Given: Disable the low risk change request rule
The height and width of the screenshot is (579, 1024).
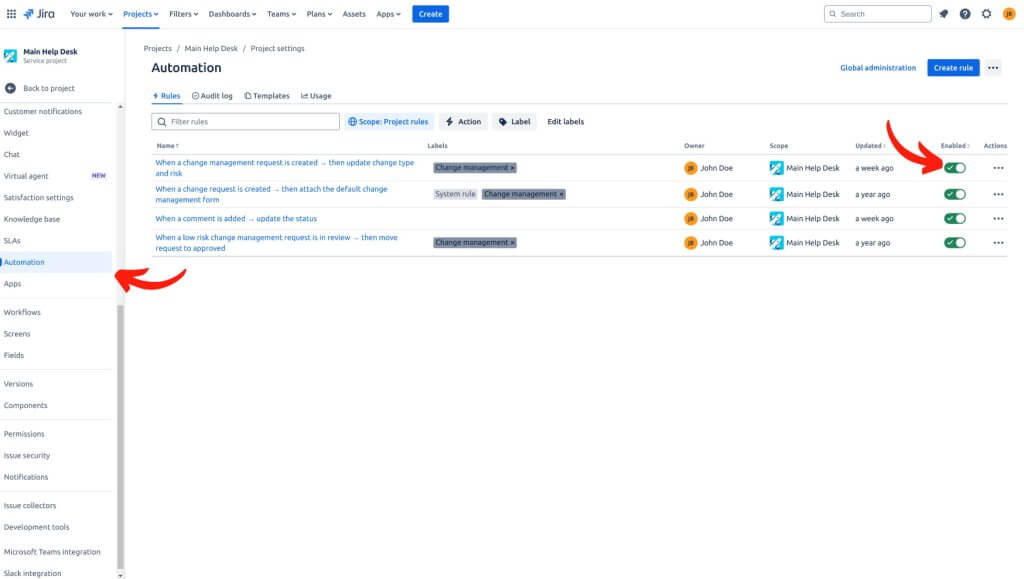Looking at the screenshot, I should tap(954, 242).
